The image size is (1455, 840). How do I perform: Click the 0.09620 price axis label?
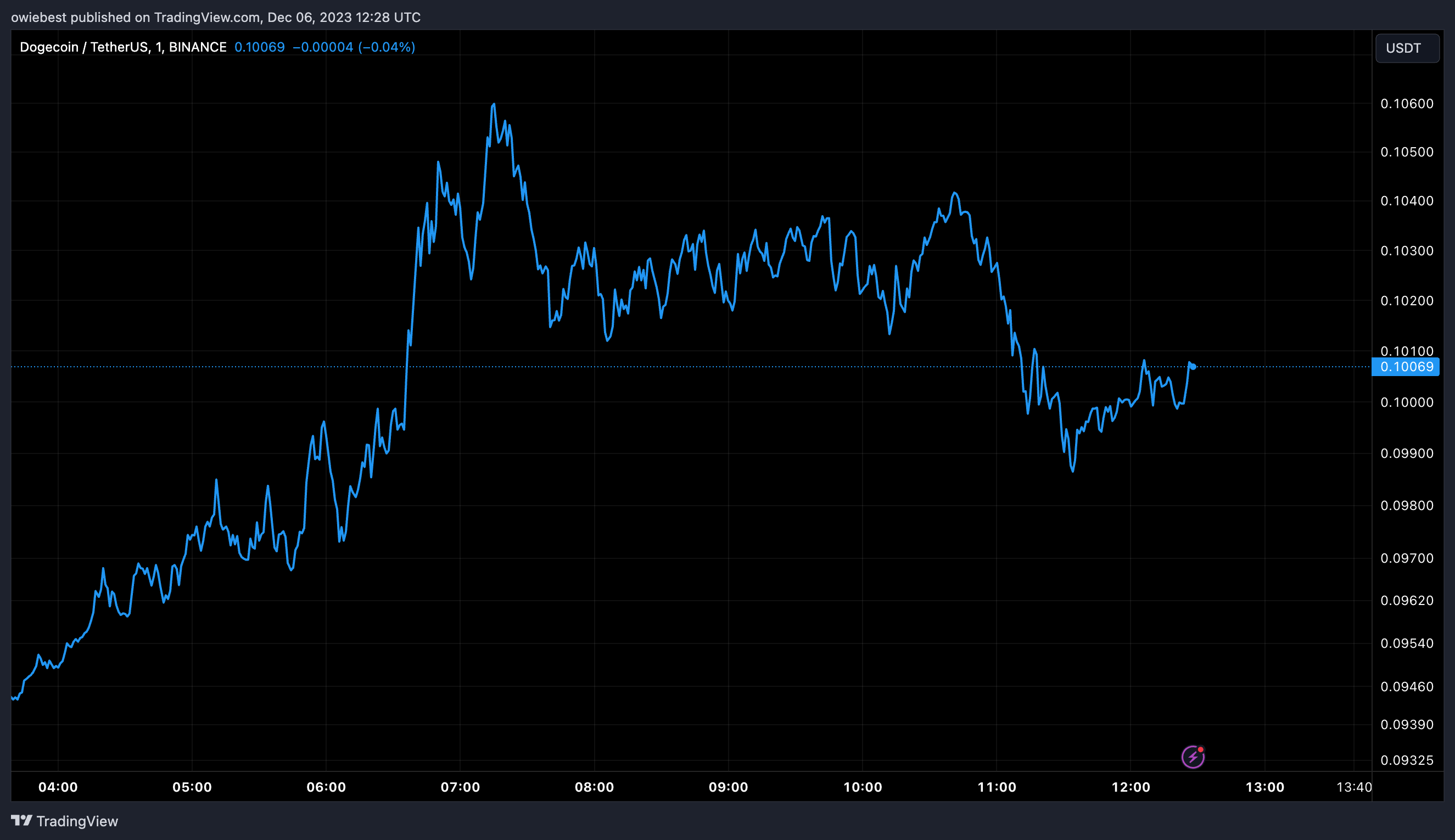(x=1407, y=601)
